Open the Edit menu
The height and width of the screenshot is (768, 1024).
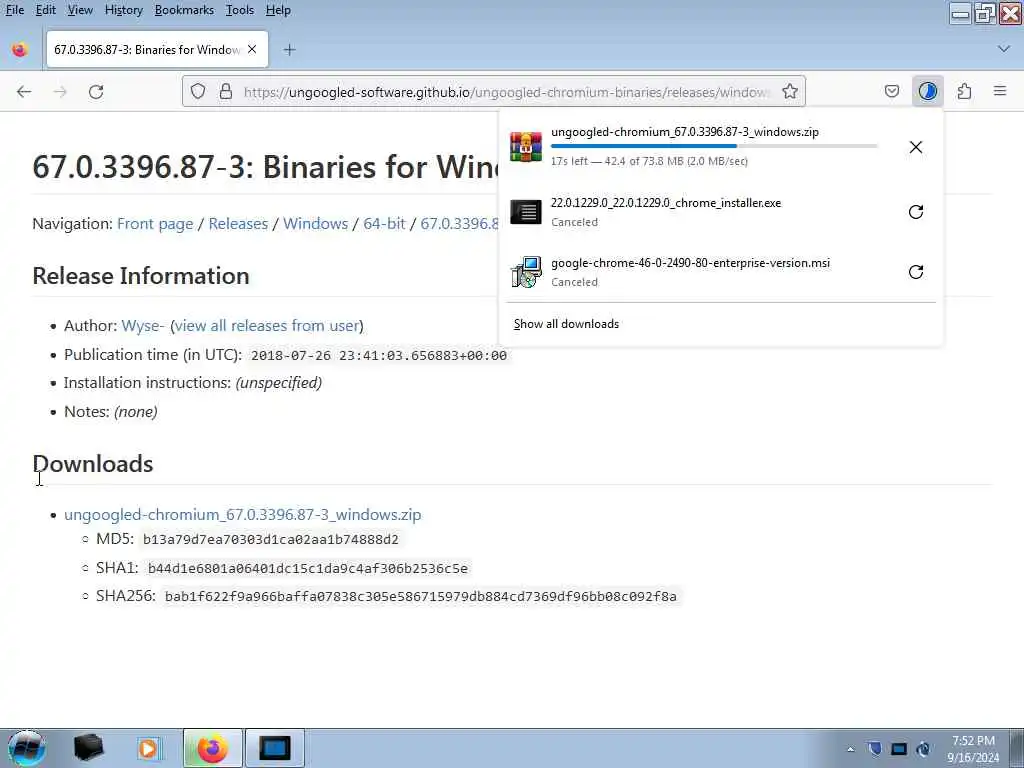(x=46, y=10)
